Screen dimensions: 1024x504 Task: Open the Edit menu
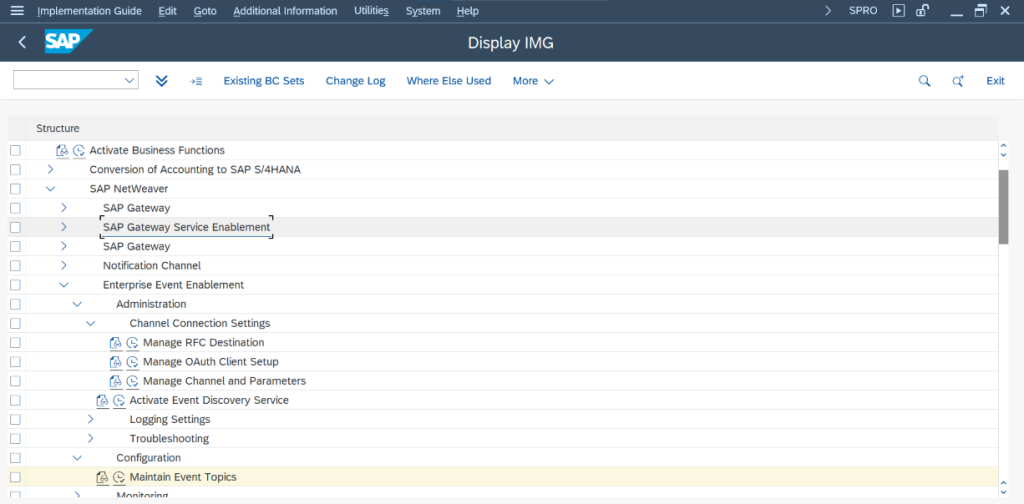167,10
